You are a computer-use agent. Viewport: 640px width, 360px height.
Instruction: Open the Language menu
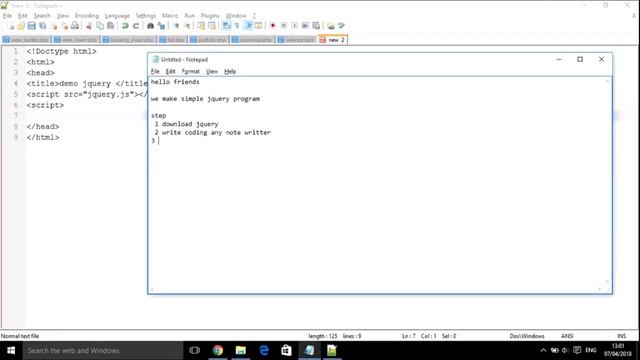click(117, 16)
